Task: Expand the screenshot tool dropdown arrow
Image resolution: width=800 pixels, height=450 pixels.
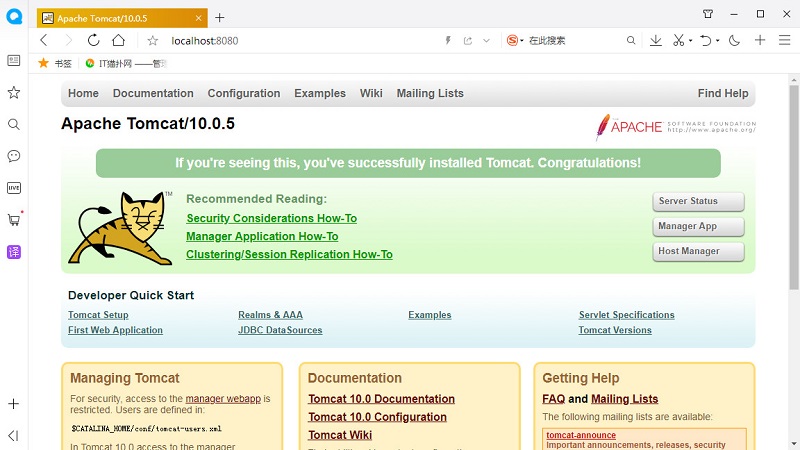Action: tap(690, 41)
